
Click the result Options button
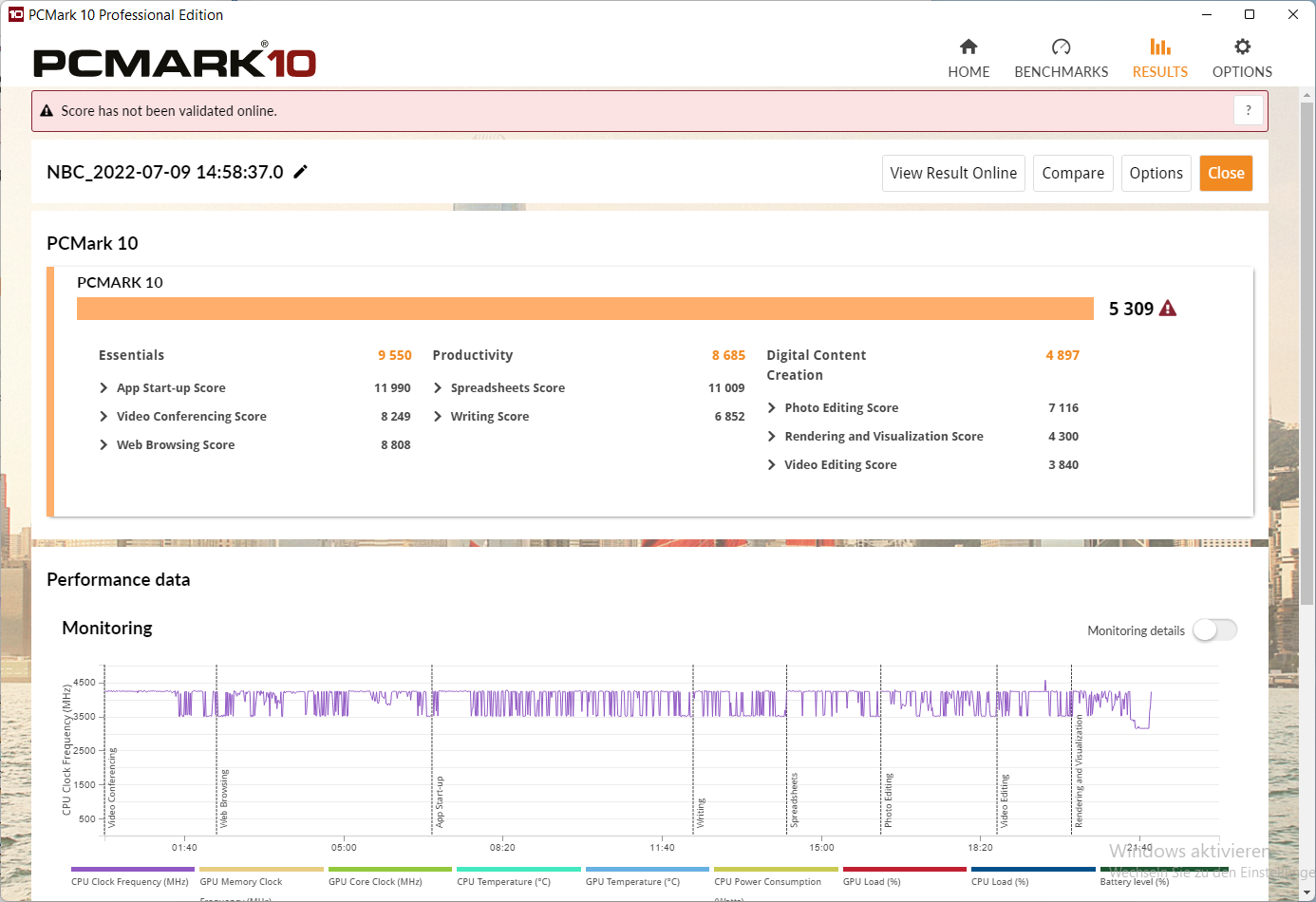click(1156, 173)
